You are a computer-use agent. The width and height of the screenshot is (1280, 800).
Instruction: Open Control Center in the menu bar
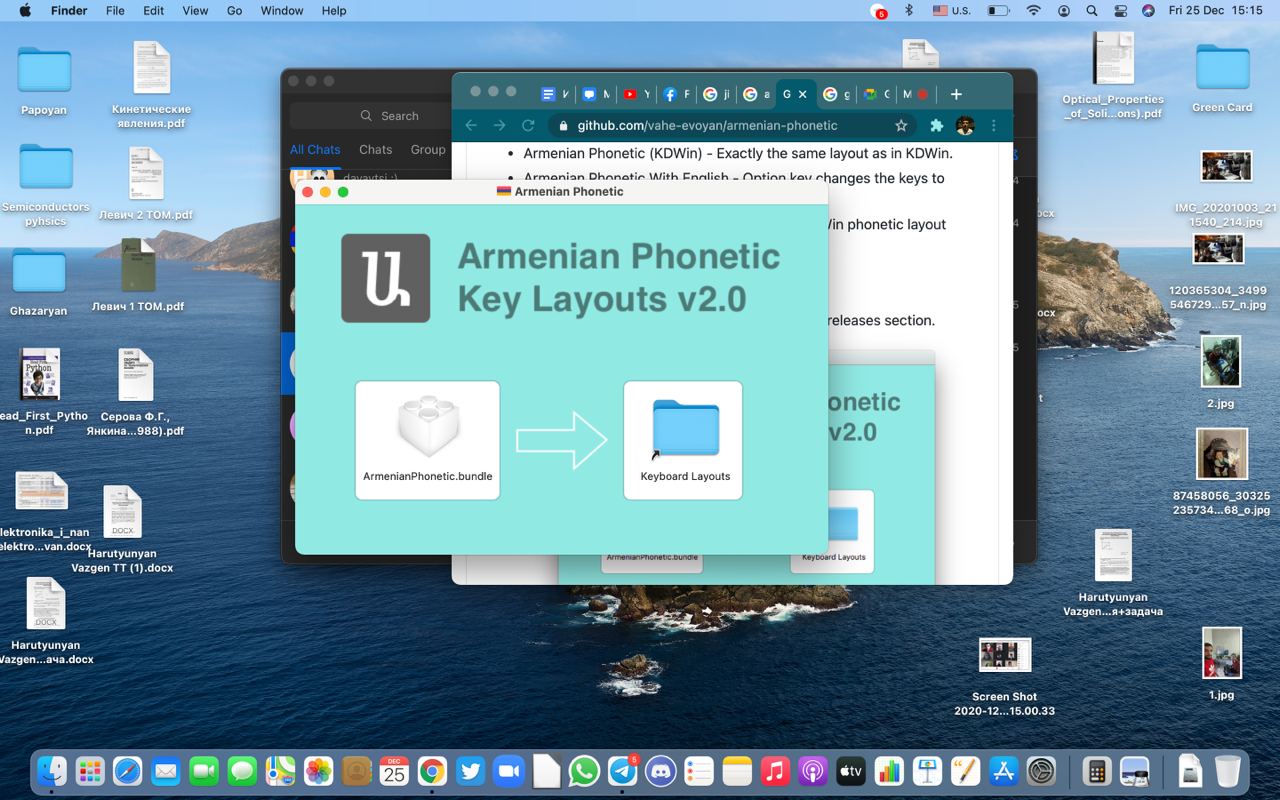(x=1120, y=11)
